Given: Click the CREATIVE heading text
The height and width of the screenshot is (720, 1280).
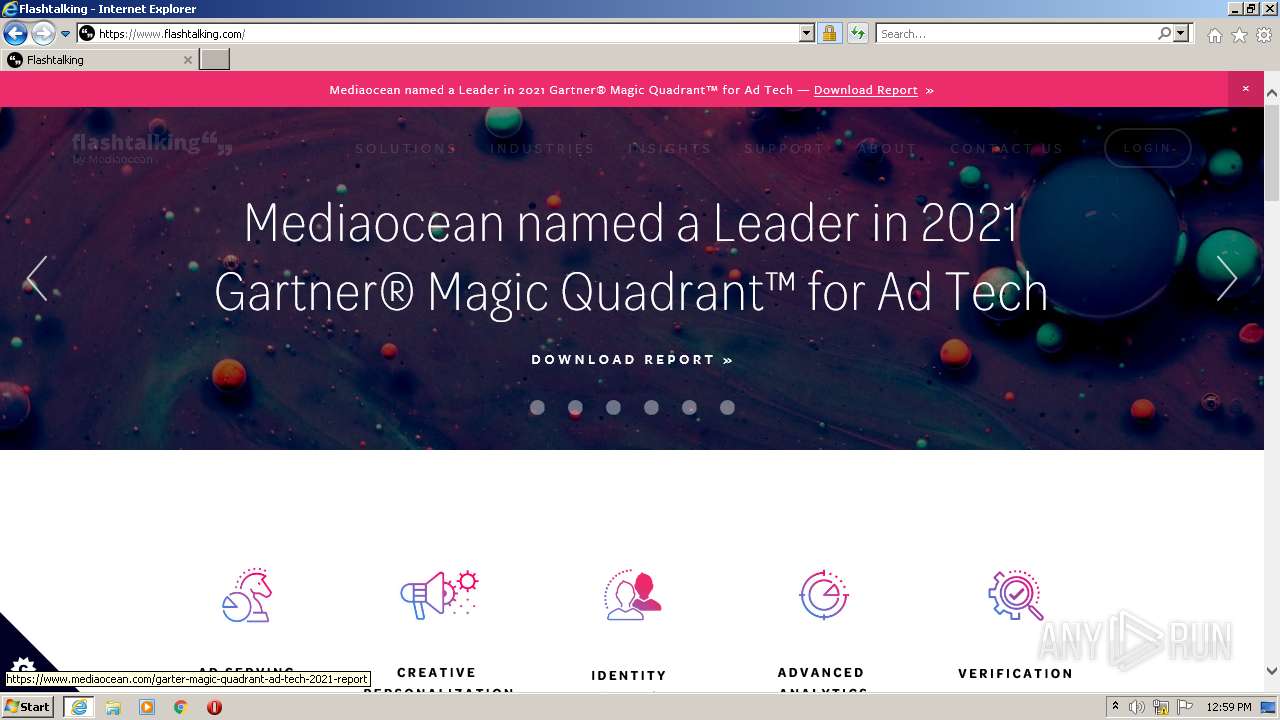Looking at the screenshot, I should click(437, 673).
